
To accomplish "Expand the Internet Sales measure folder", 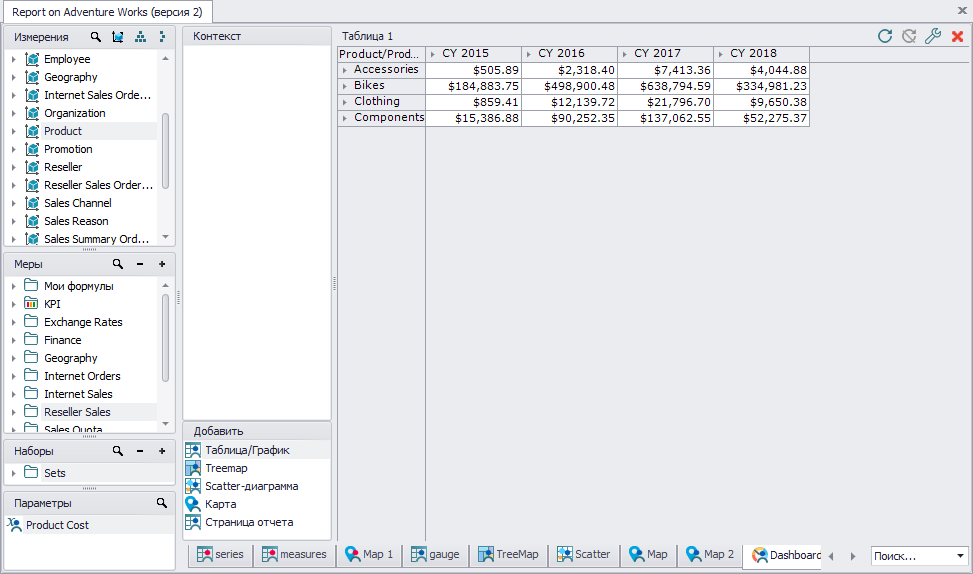I will coord(14,395).
